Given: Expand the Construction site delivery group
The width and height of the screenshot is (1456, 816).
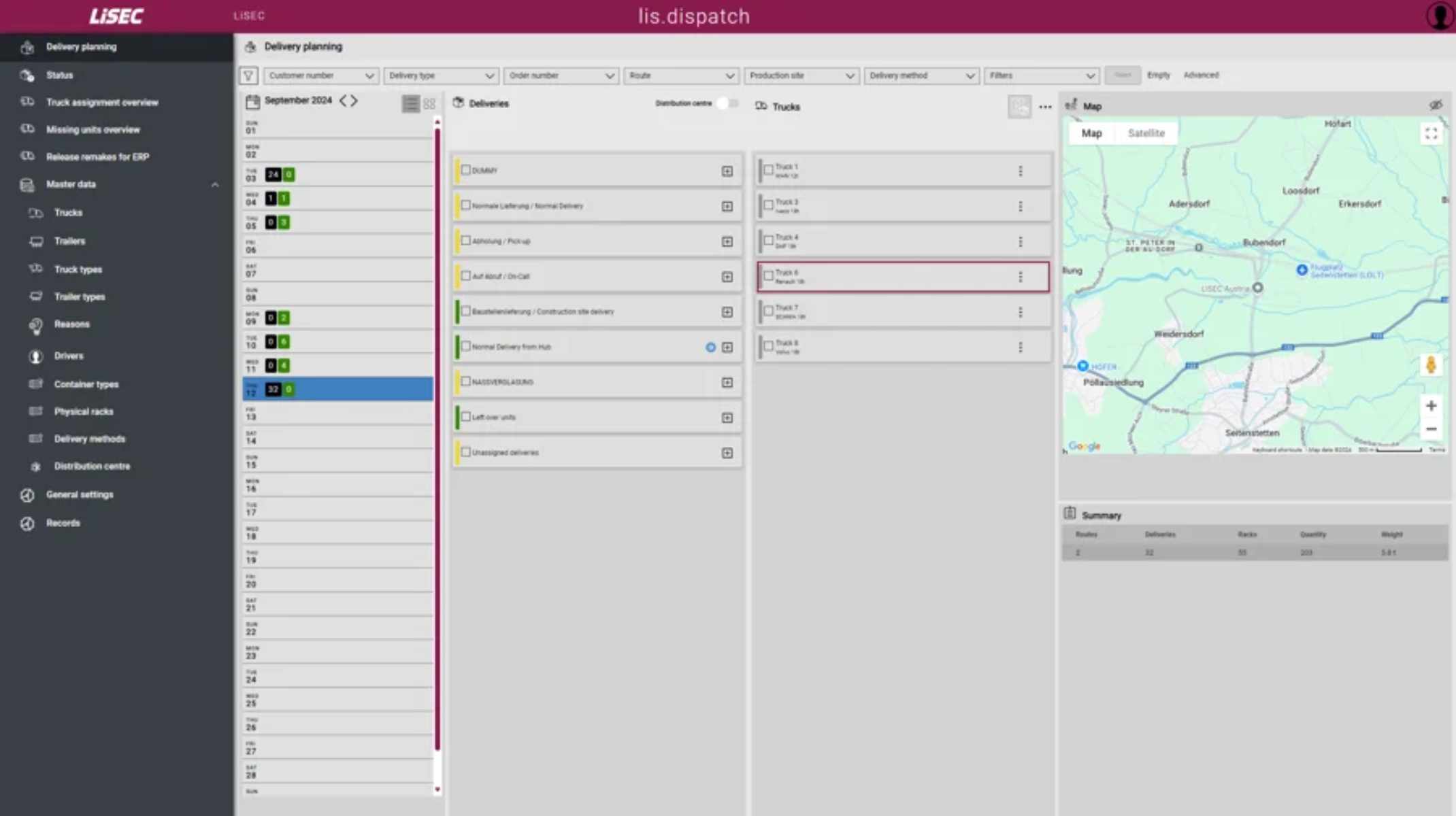Looking at the screenshot, I should (727, 312).
